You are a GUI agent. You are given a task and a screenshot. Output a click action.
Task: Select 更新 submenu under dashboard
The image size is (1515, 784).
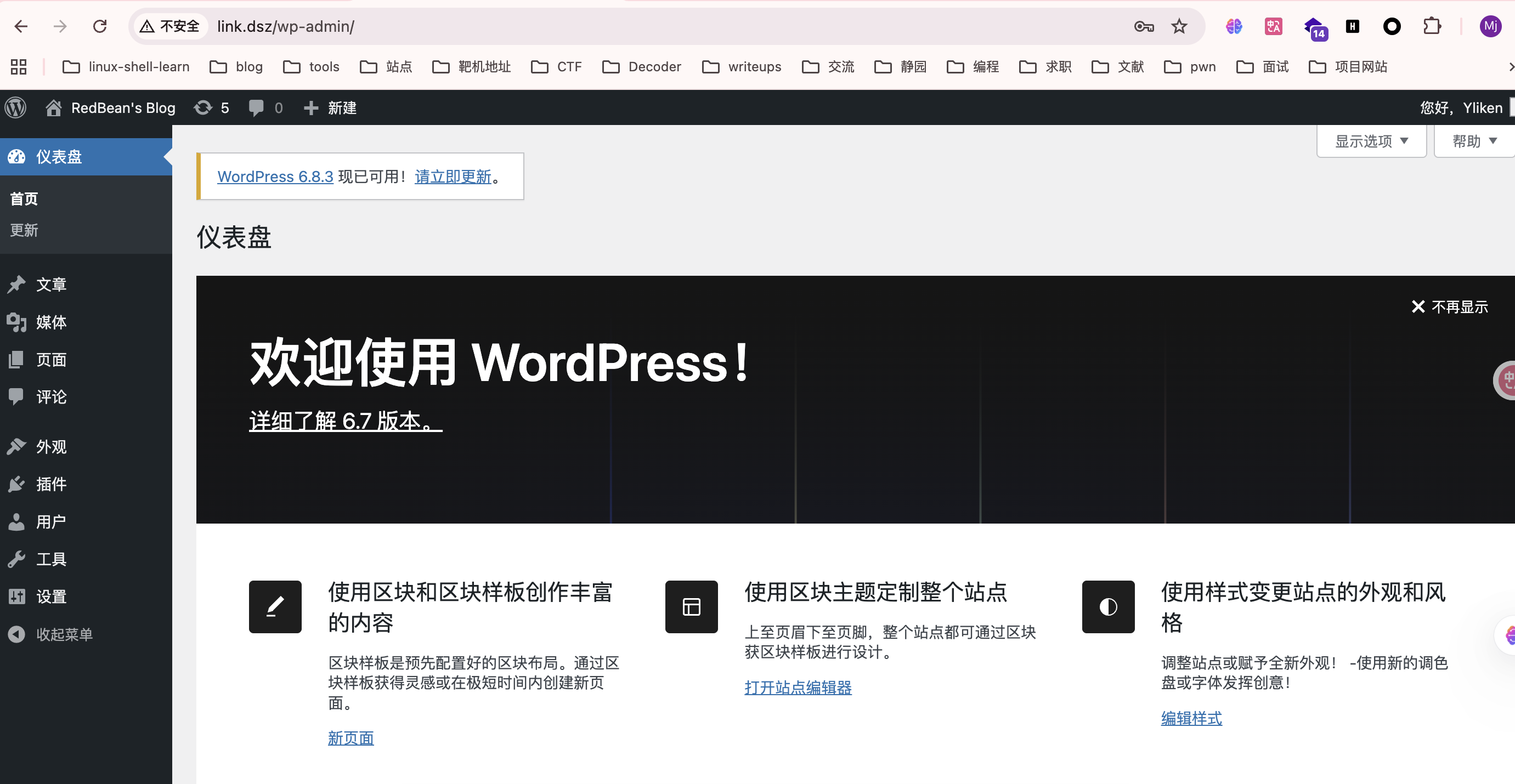[24, 230]
